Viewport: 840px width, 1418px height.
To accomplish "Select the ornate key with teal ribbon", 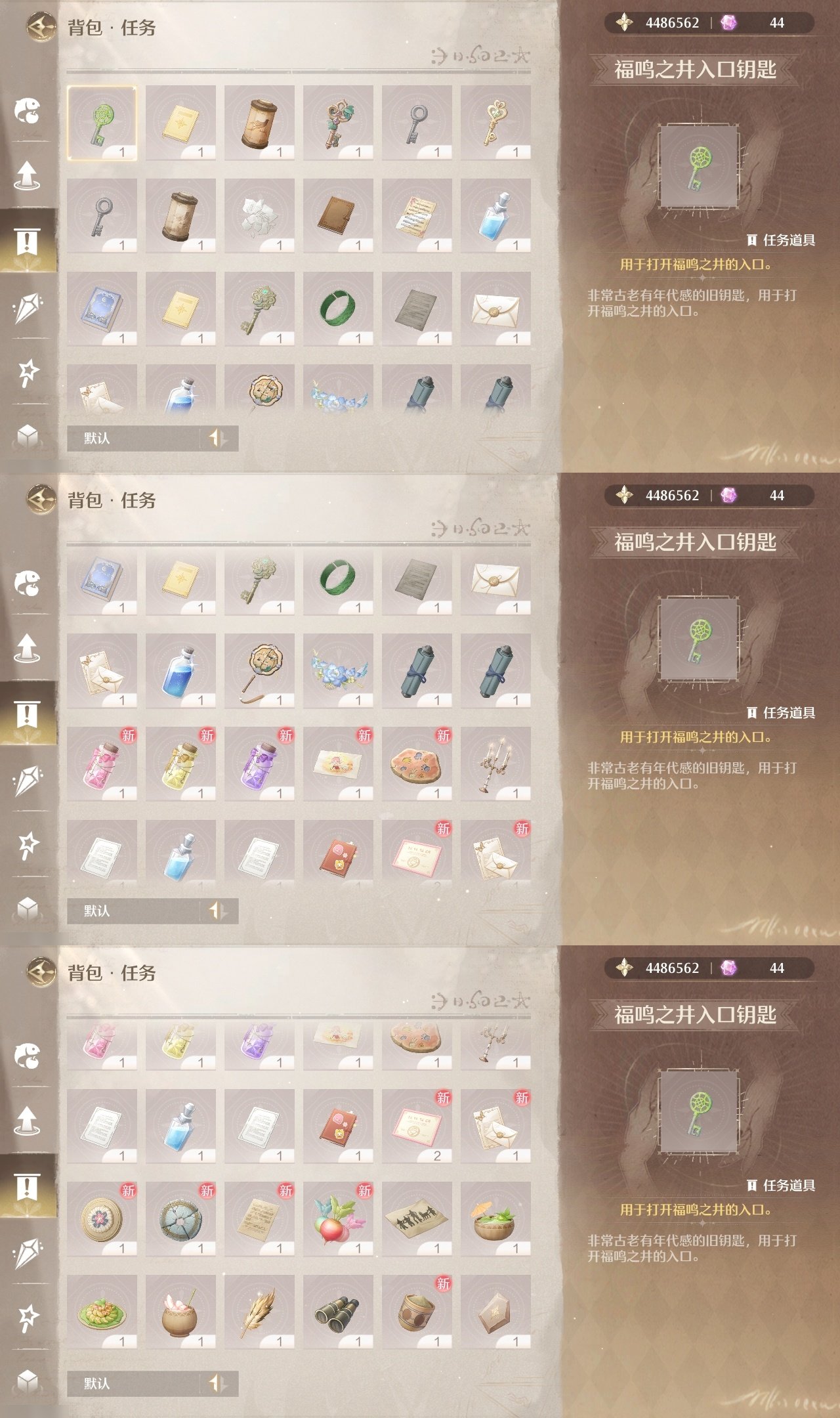I will [338, 123].
